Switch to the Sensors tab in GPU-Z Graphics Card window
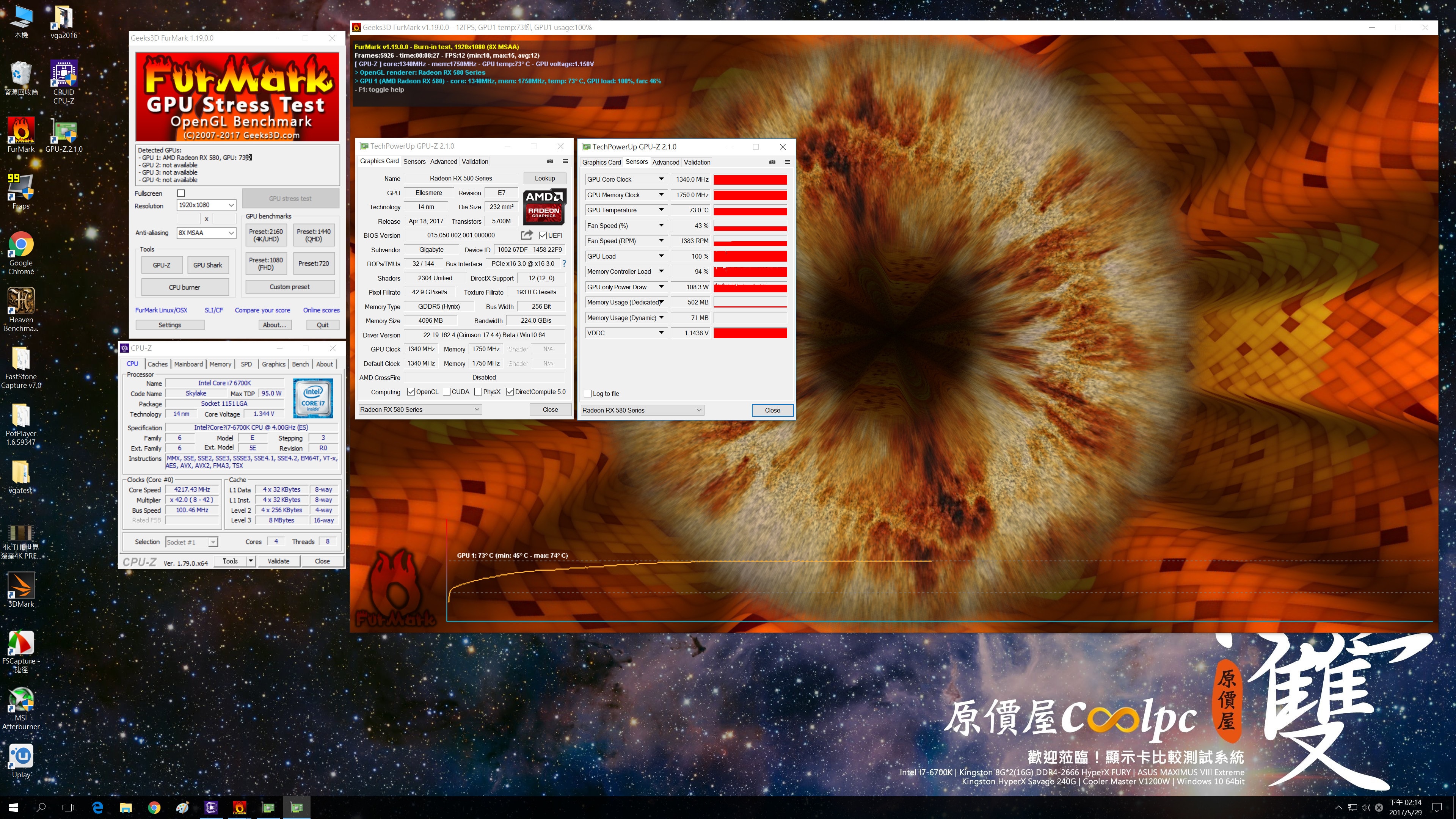 (414, 162)
